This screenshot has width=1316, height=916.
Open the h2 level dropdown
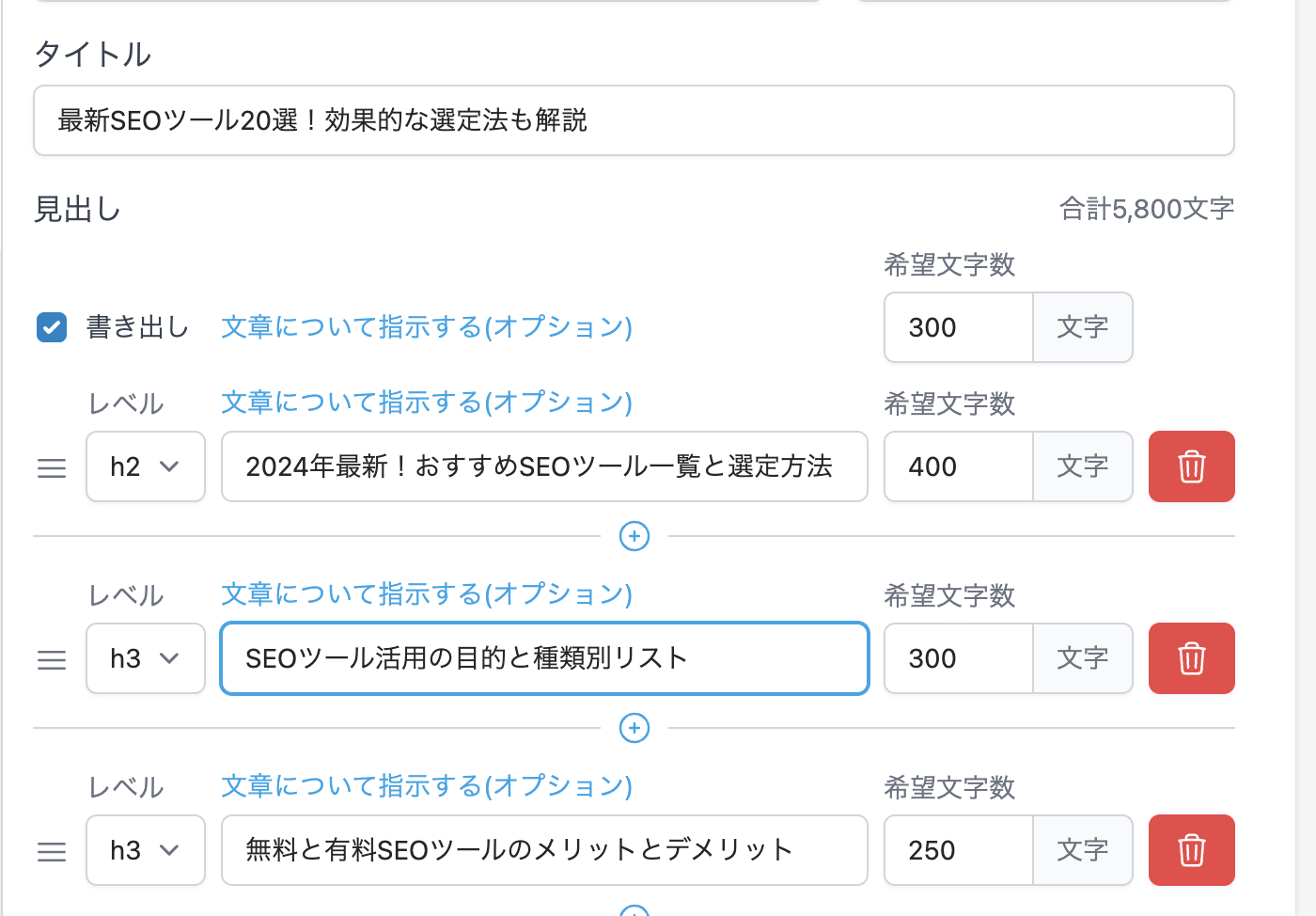[145, 466]
